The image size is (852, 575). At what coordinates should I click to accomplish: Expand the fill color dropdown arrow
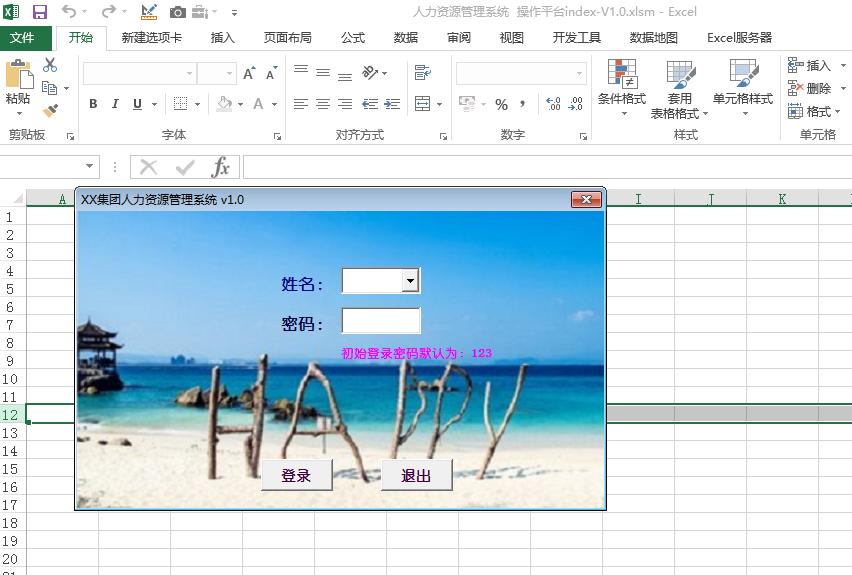click(240, 104)
